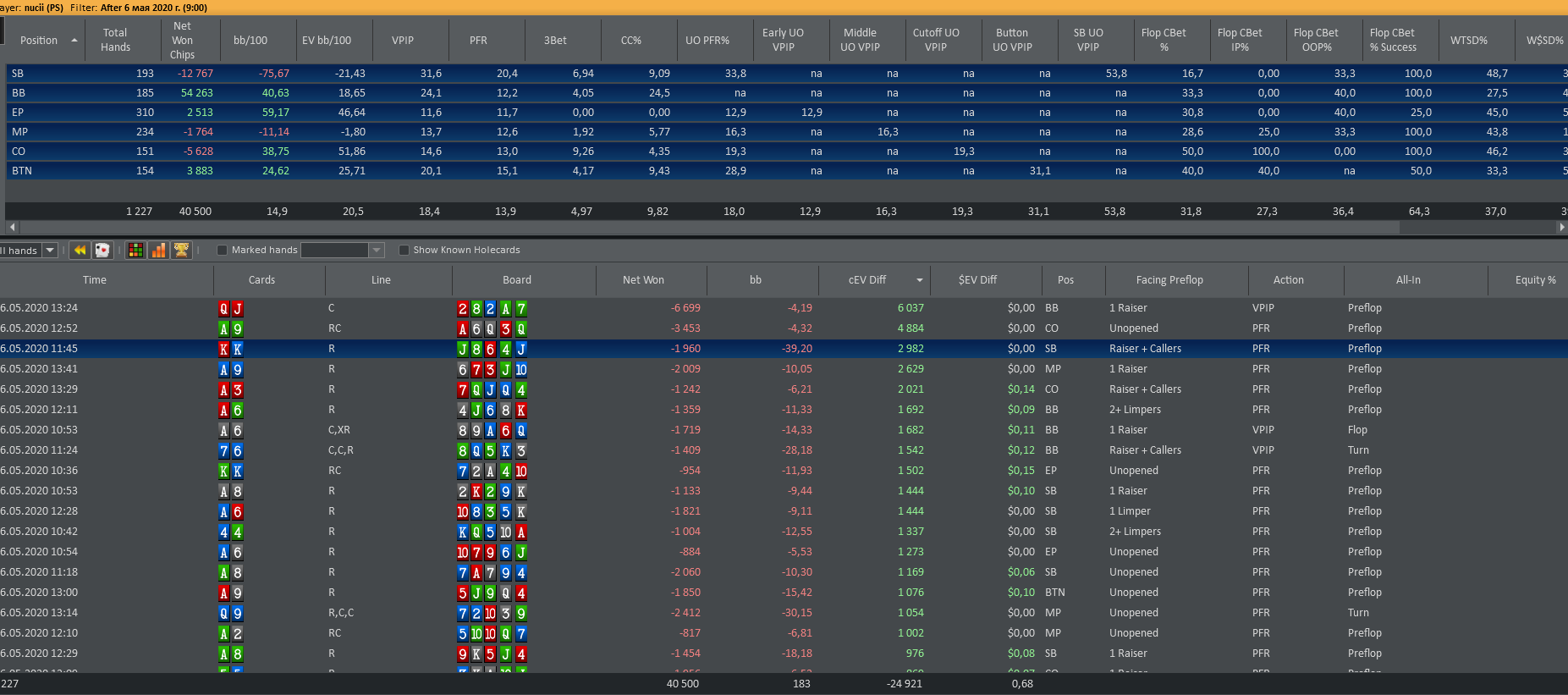1568x695 pixels.
Task: Click the UO PFR% column header
Action: (x=707, y=40)
